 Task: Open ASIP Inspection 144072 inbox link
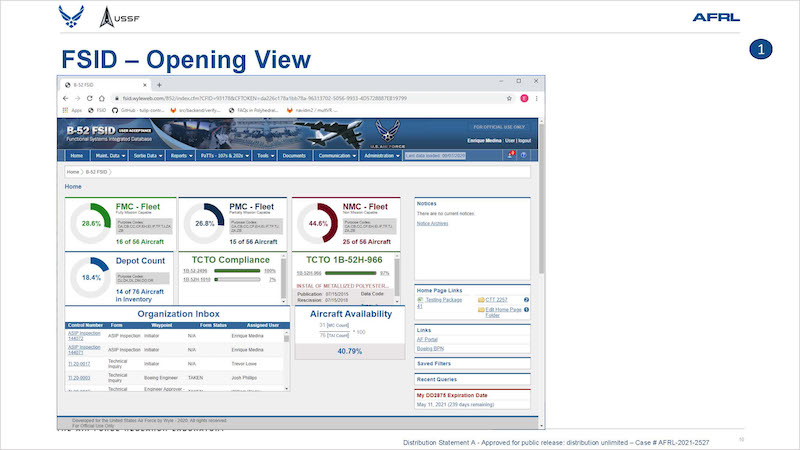coord(84,336)
